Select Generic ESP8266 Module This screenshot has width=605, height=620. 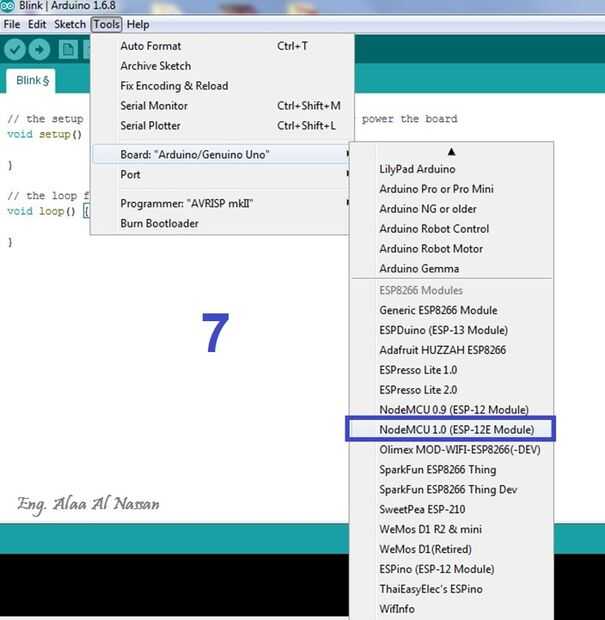click(x=452, y=310)
